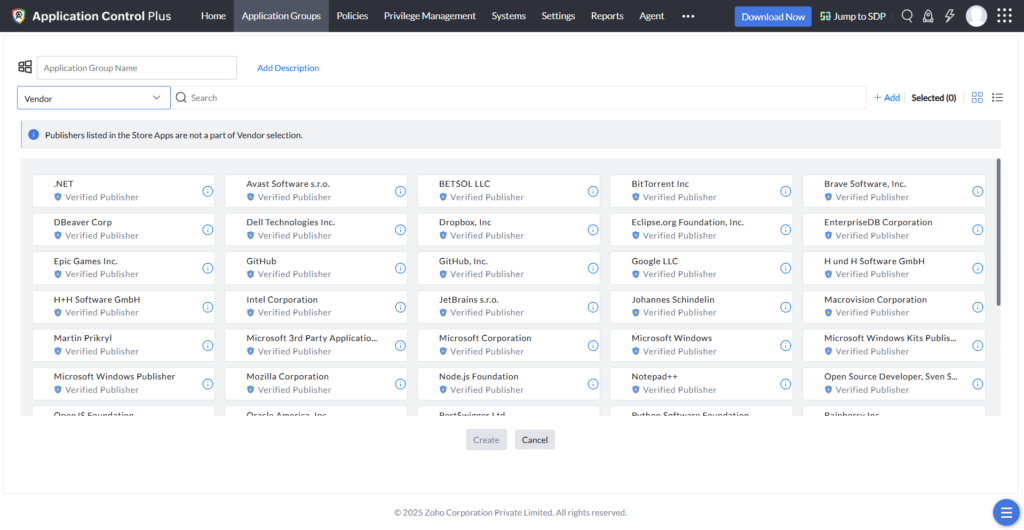The height and width of the screenshot is (530, 1024).
Task: Click the blue floating menu button
Action: pos(1006,512)
